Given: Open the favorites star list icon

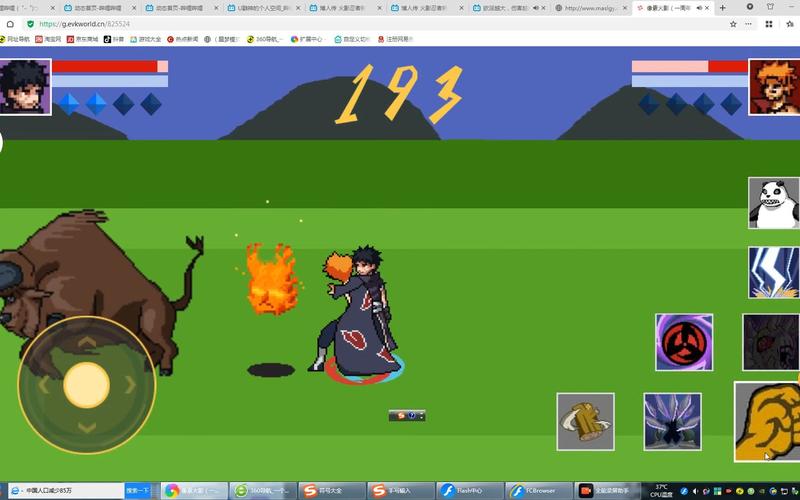Looking at the screenshot, I should point(790,24).
